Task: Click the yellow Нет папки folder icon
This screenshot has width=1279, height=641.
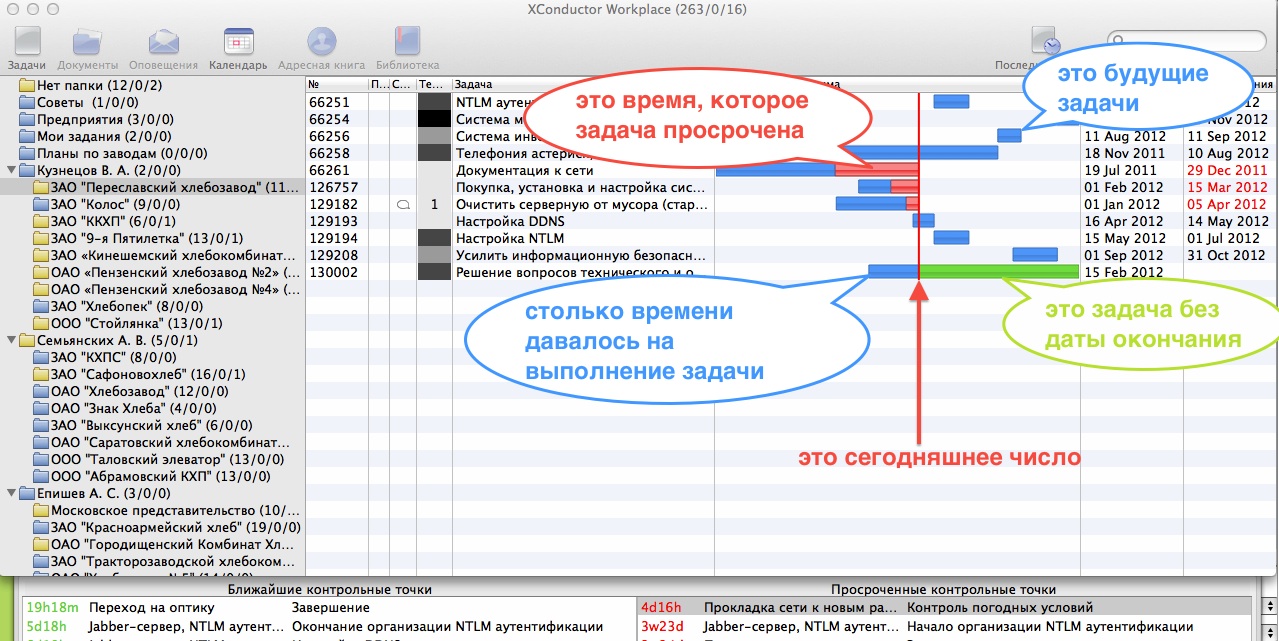Action: click(27, 85)
